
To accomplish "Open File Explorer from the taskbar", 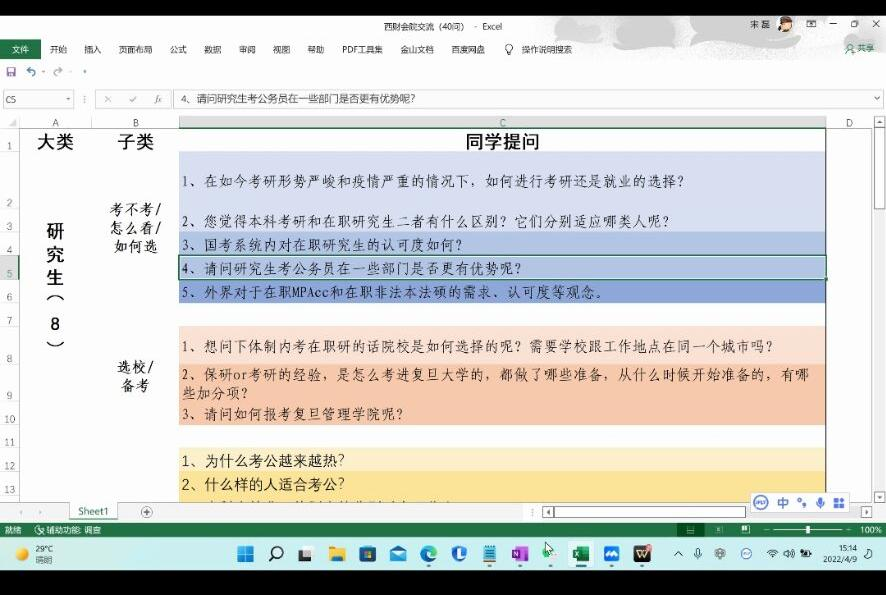I will coord(337,554).
